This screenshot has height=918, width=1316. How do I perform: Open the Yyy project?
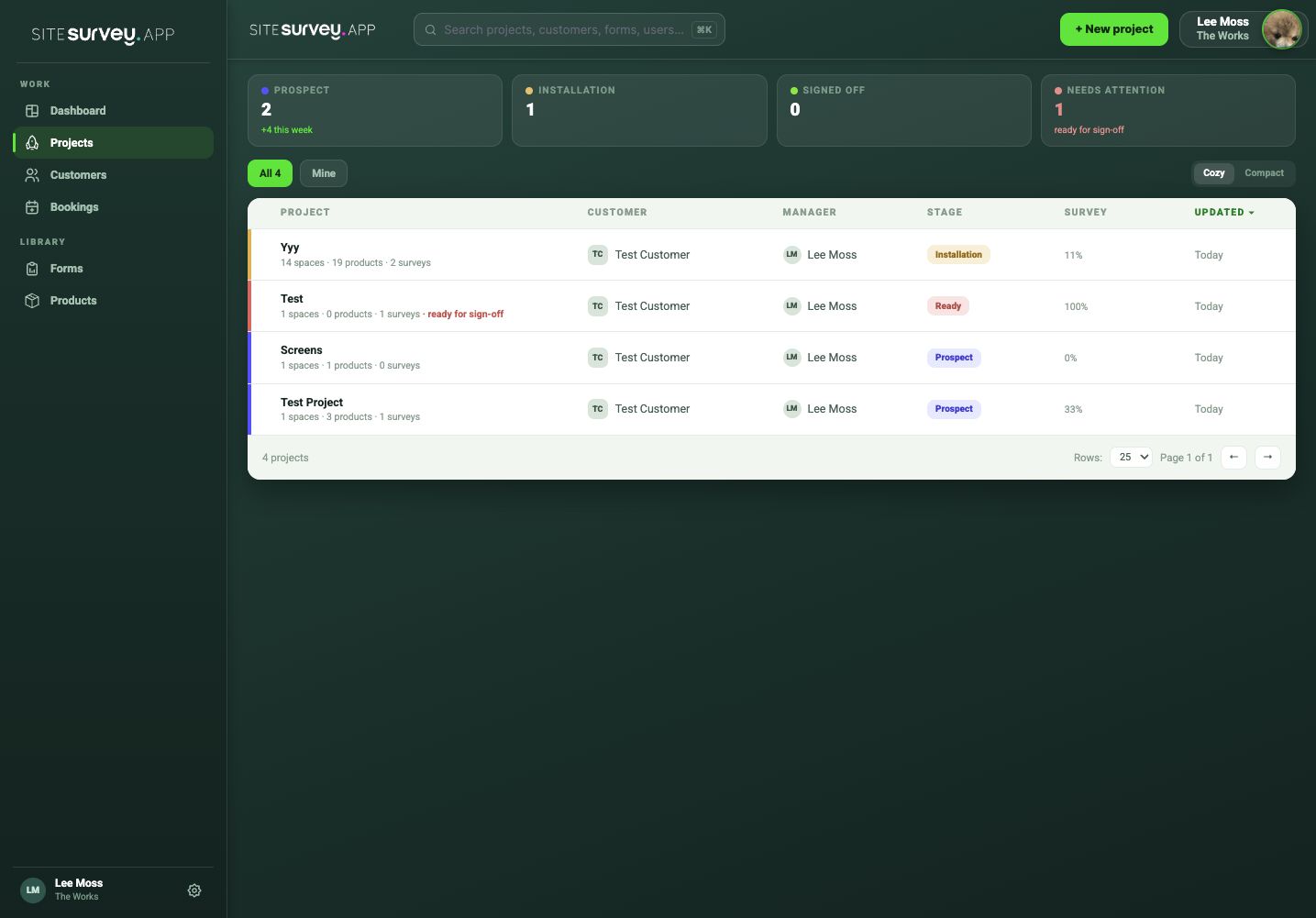[290, 248]
